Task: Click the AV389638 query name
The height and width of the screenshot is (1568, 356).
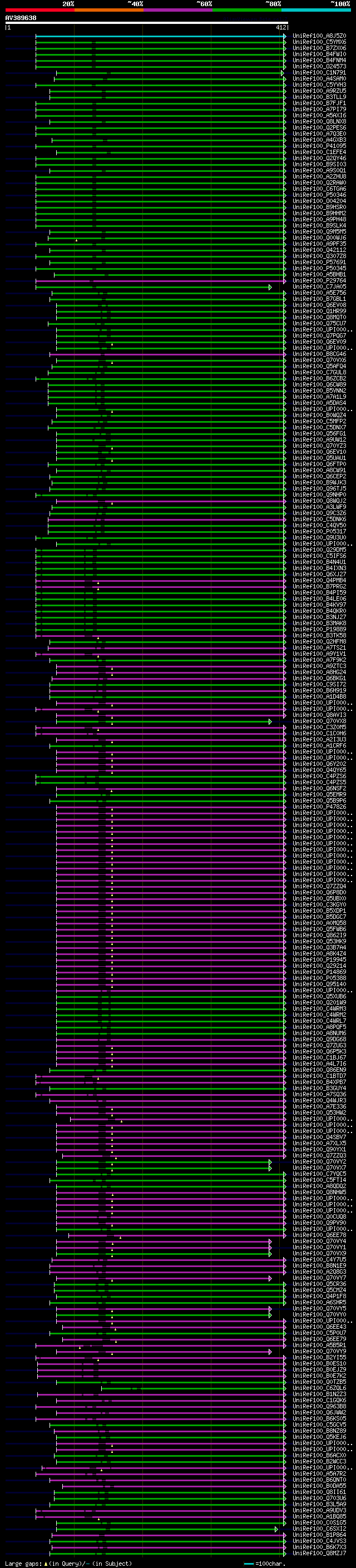Action: point(21,18)
